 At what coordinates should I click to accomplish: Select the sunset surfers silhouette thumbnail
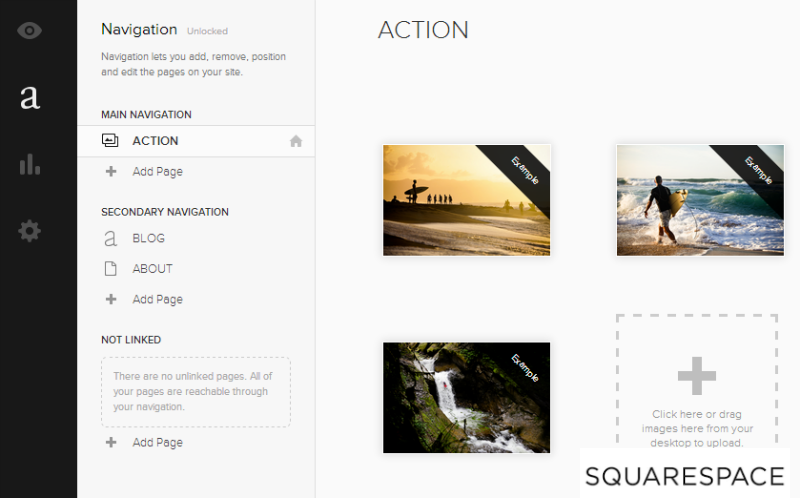pyautogui.click(x=466, y=200)
